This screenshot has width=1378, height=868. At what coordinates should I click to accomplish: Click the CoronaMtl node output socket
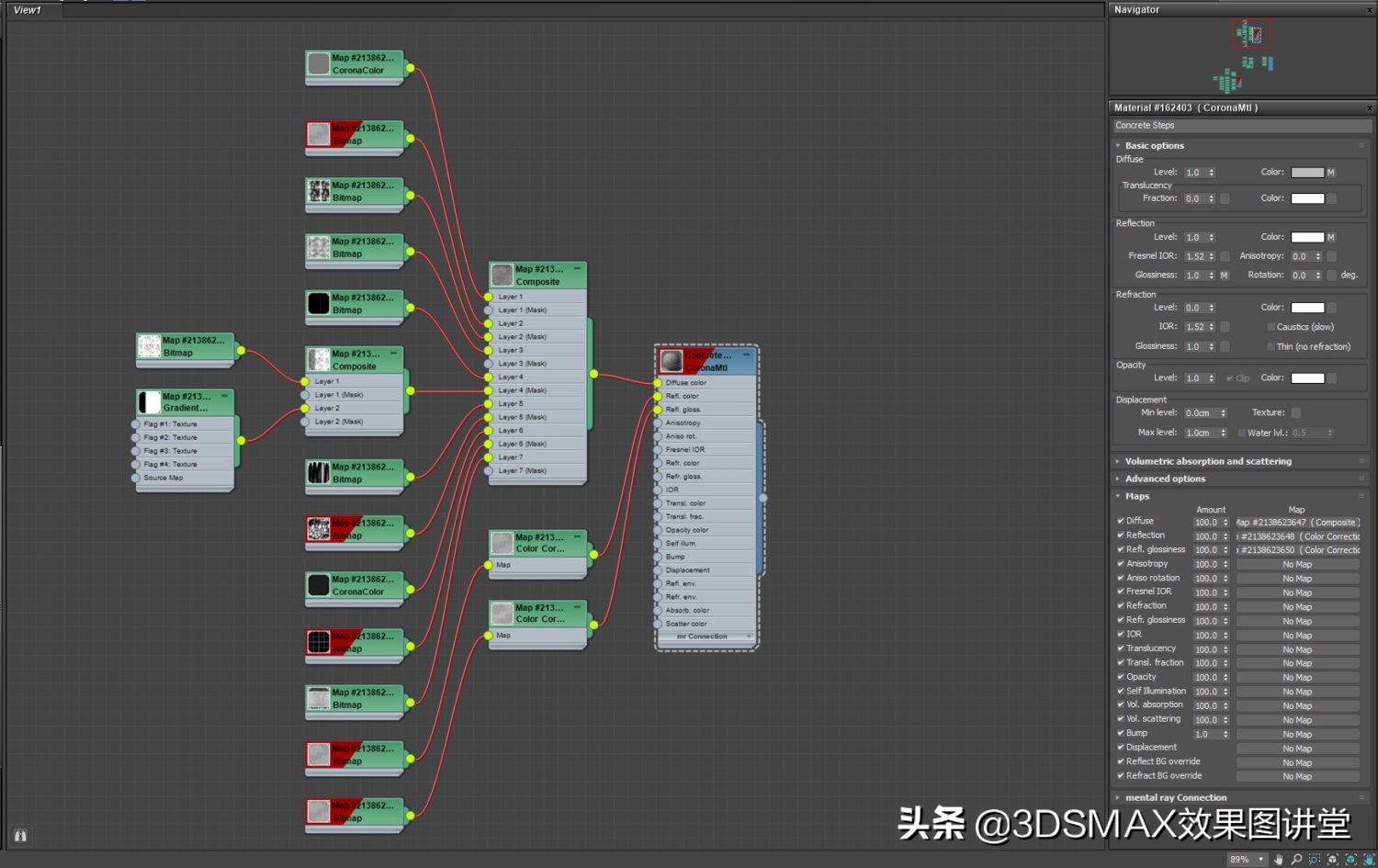point(762,498)
